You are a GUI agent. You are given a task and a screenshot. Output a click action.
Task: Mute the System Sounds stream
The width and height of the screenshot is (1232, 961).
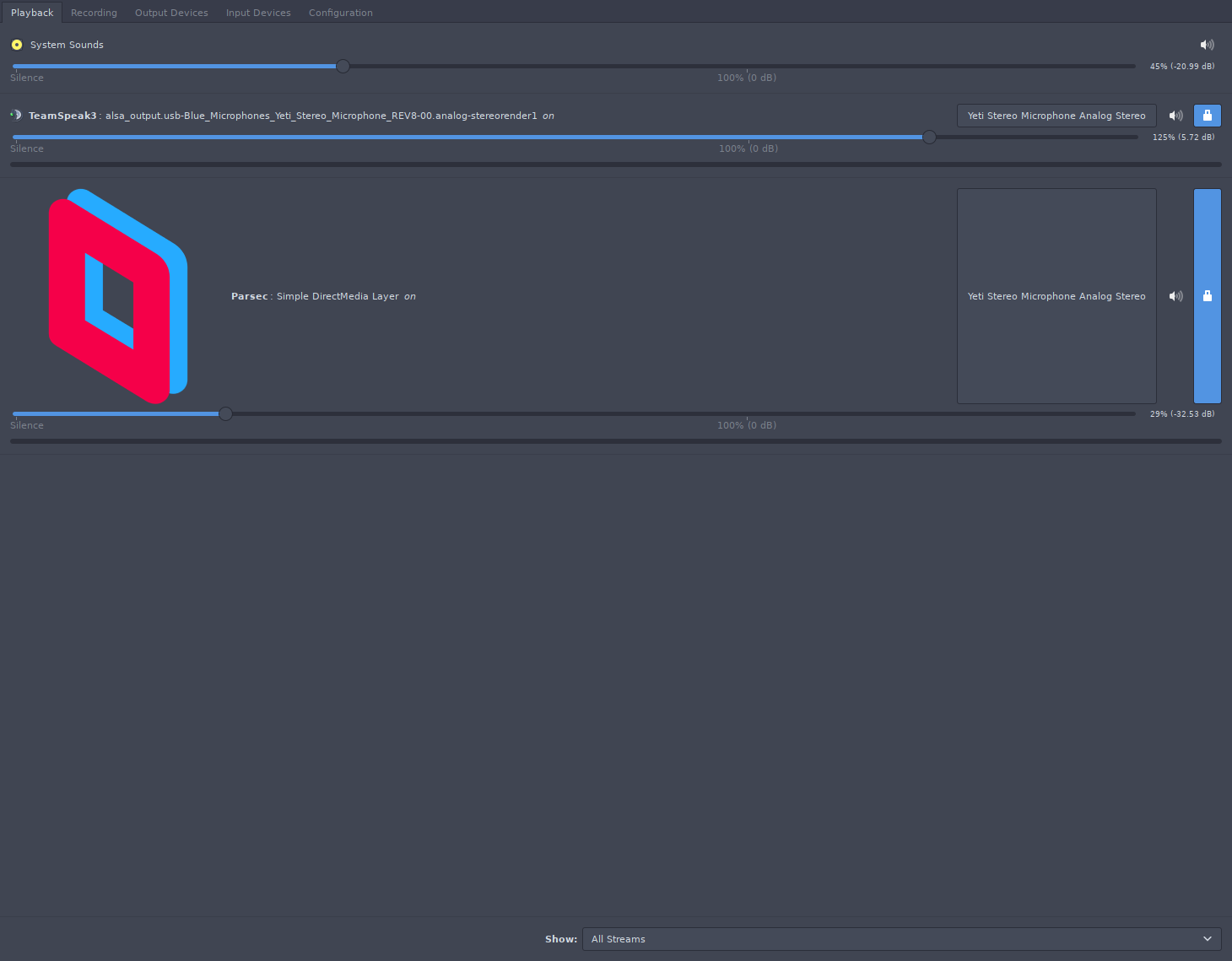1207,45
